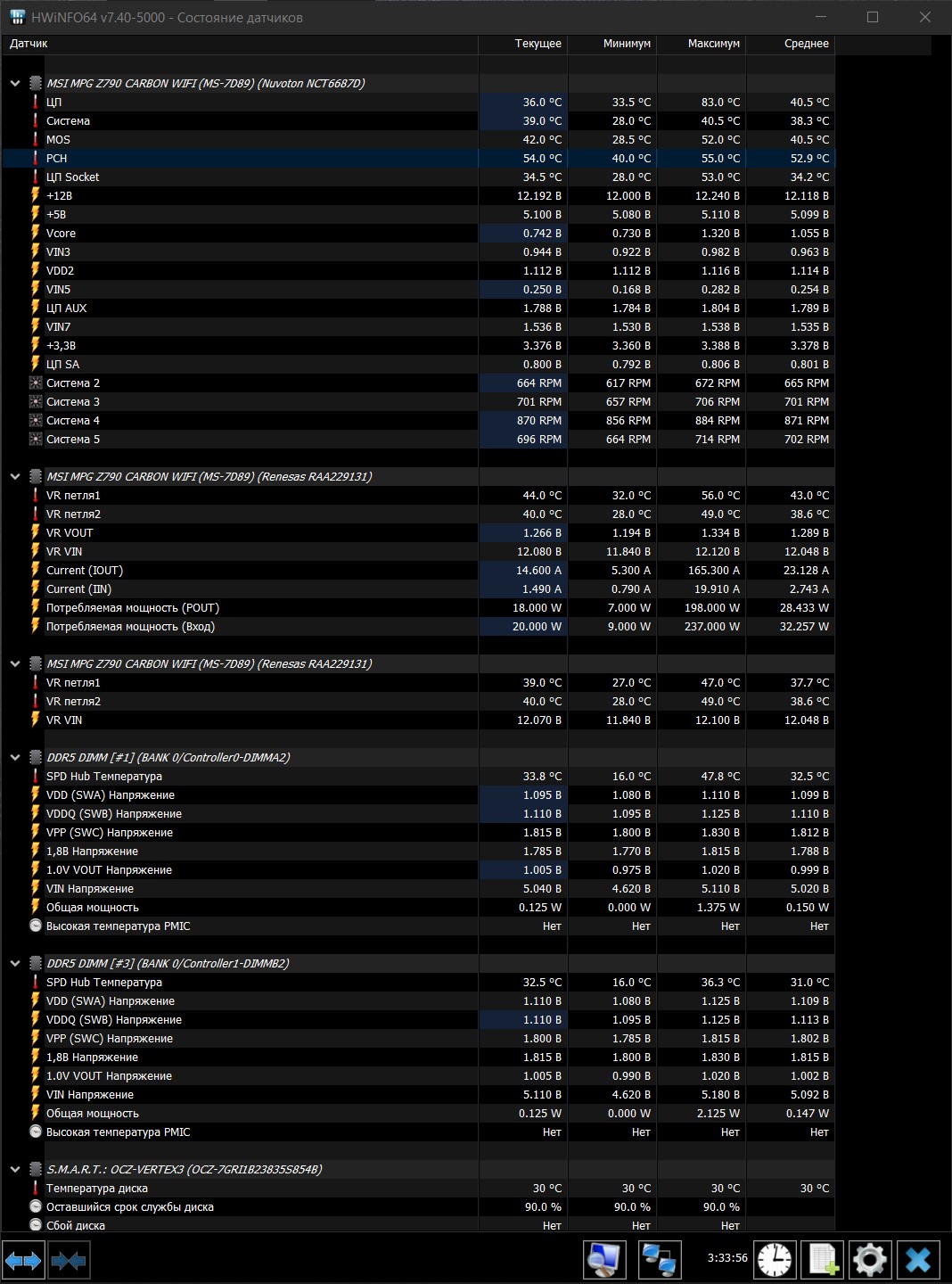This screenshot has height=1284, width=952.
Task: Click the lightning icon of the Vcore row
Action: pyautogui.click(x=36, y=233)
